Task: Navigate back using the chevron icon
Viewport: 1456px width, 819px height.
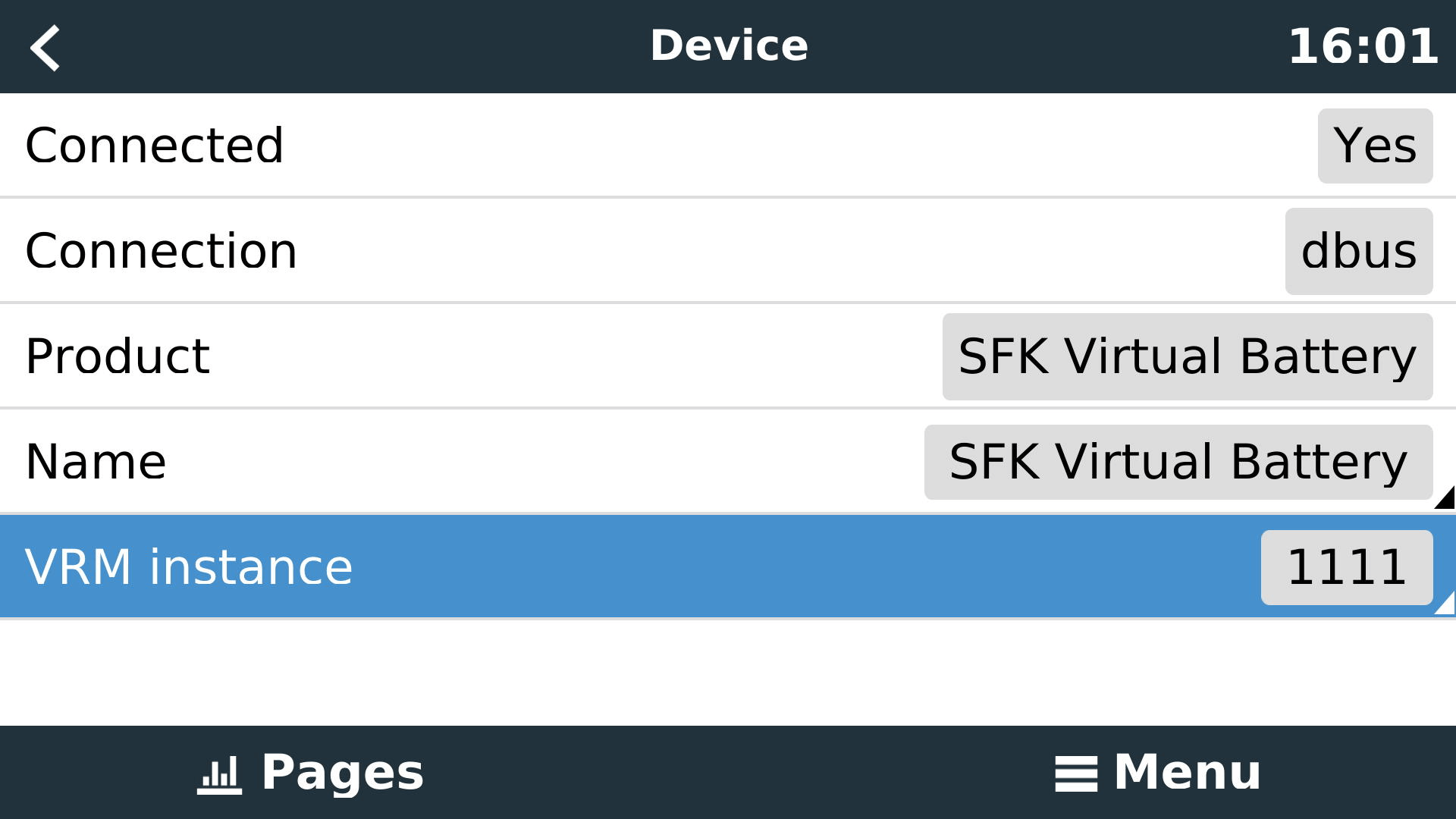Action: point(45,45)
